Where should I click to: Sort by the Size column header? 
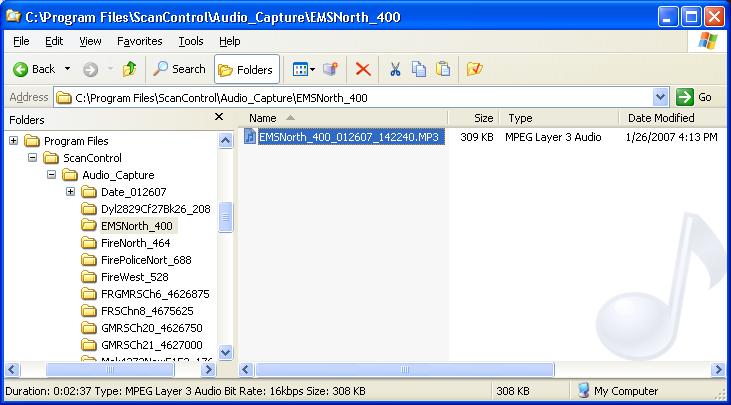(474, 118)
